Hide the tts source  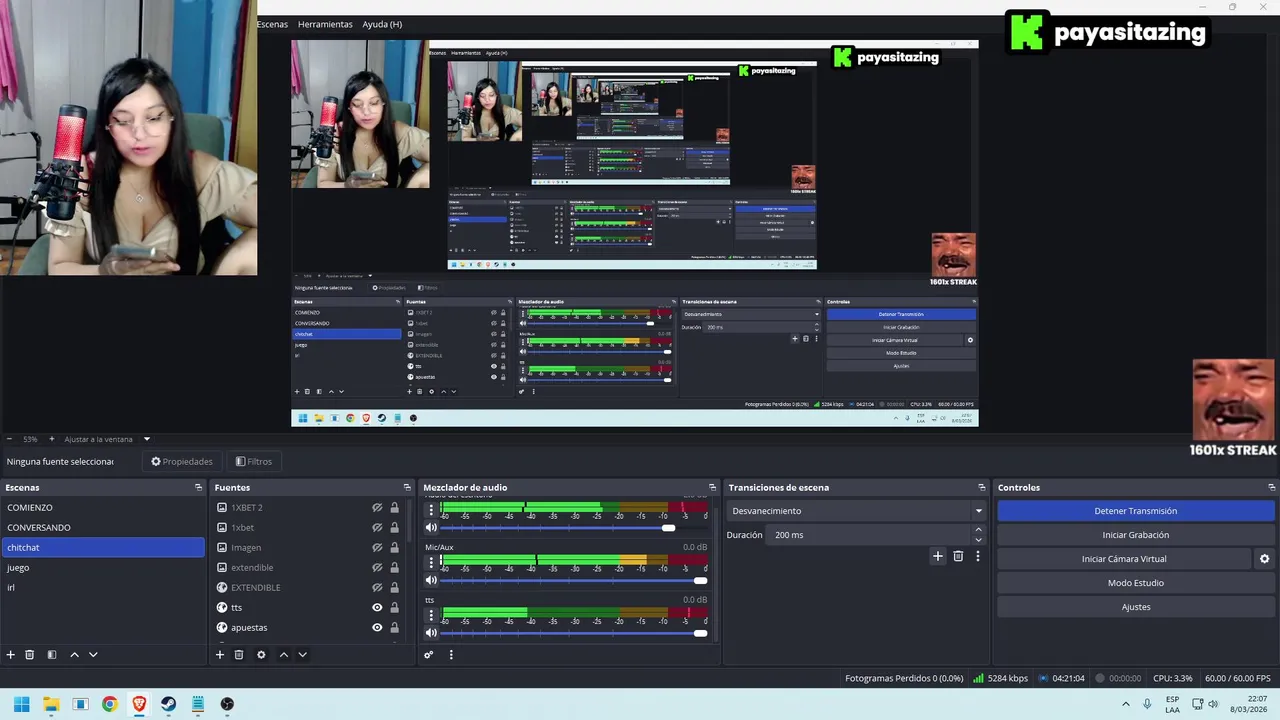(377, 608)
